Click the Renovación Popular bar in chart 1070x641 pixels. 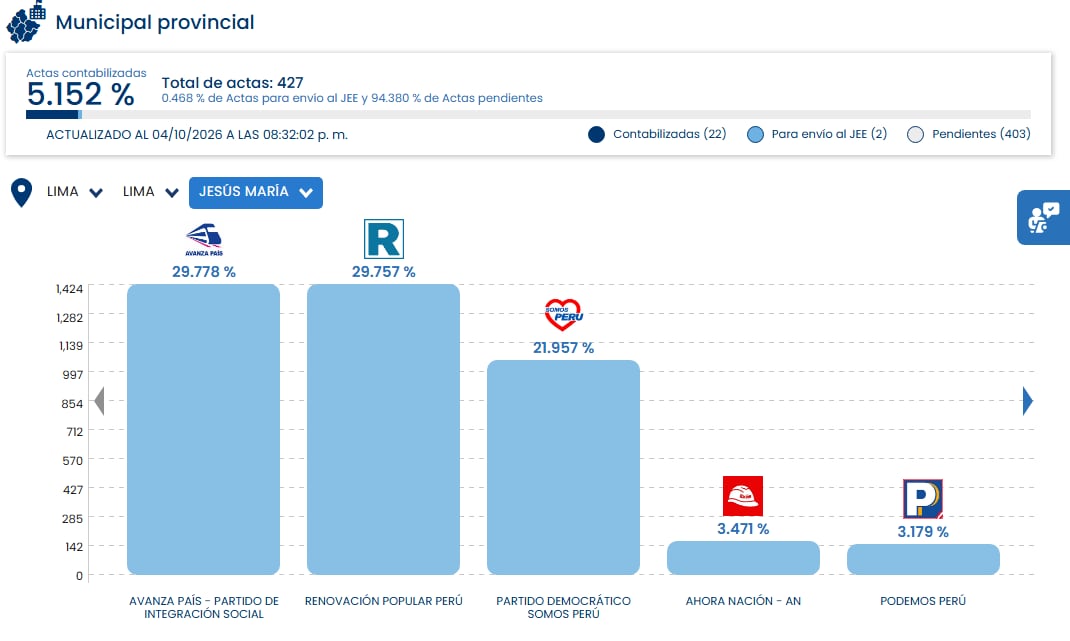(x=384, y=429)
